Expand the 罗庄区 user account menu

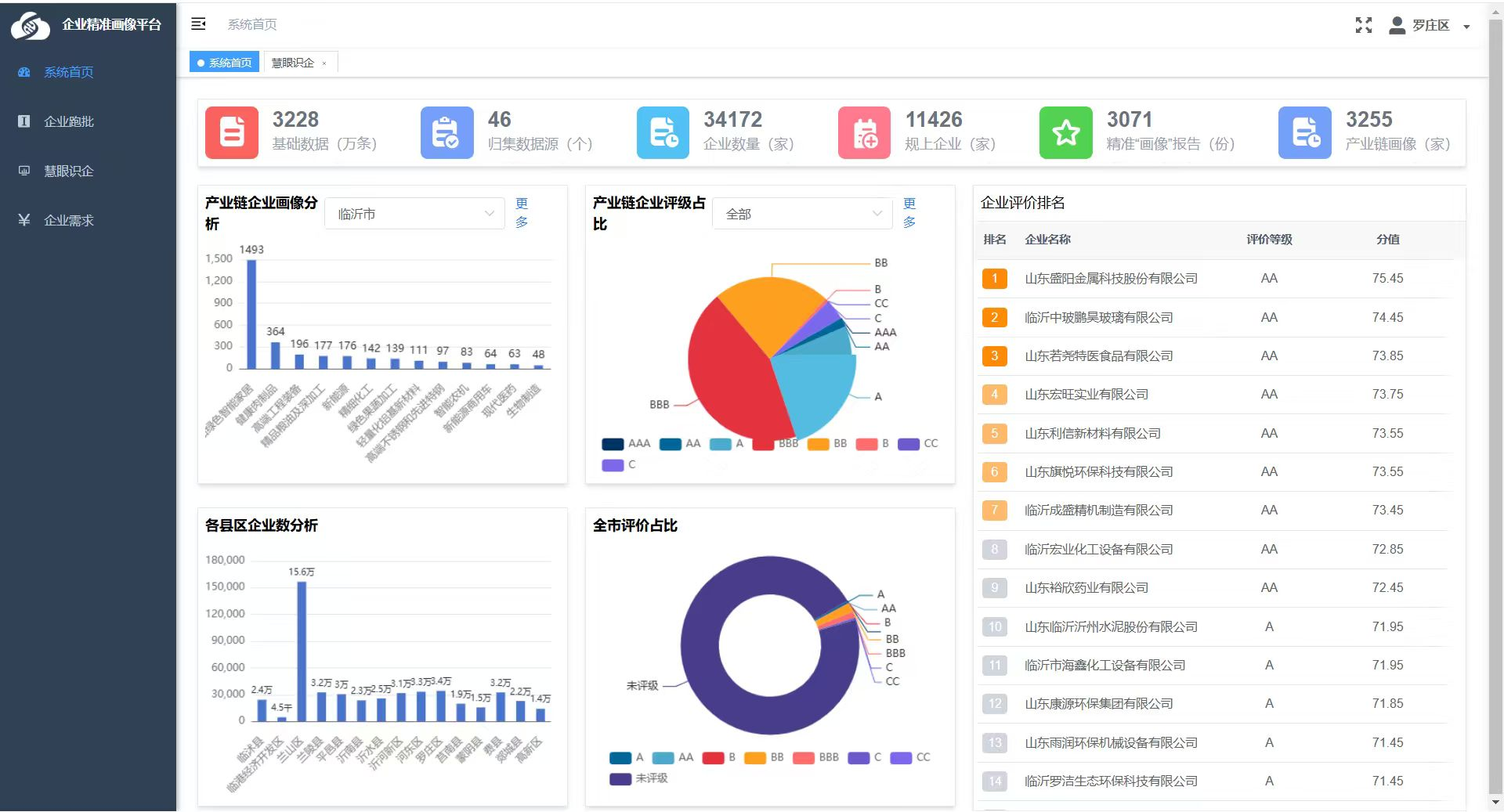[x=1430, y=25]
